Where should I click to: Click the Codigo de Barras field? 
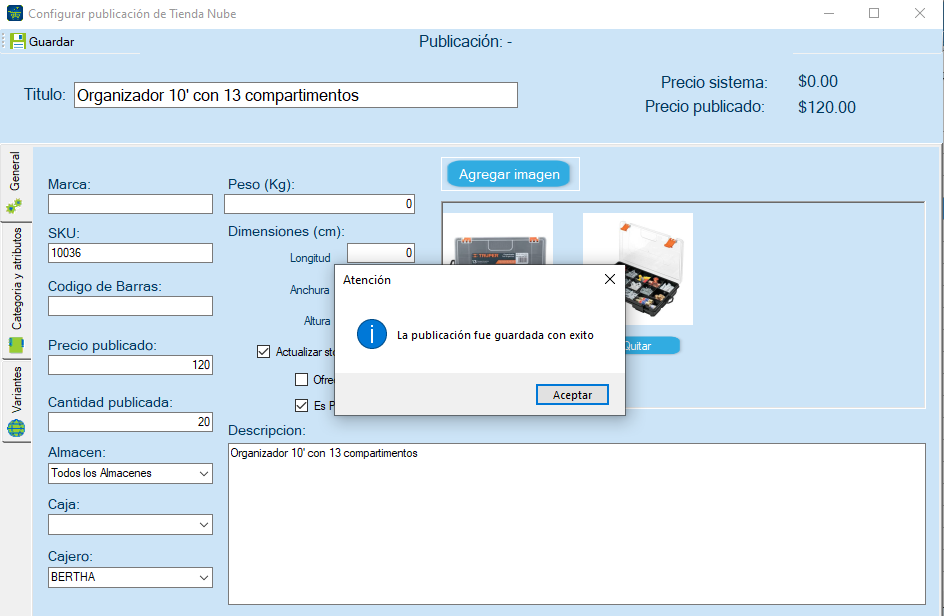pos(130,306)
